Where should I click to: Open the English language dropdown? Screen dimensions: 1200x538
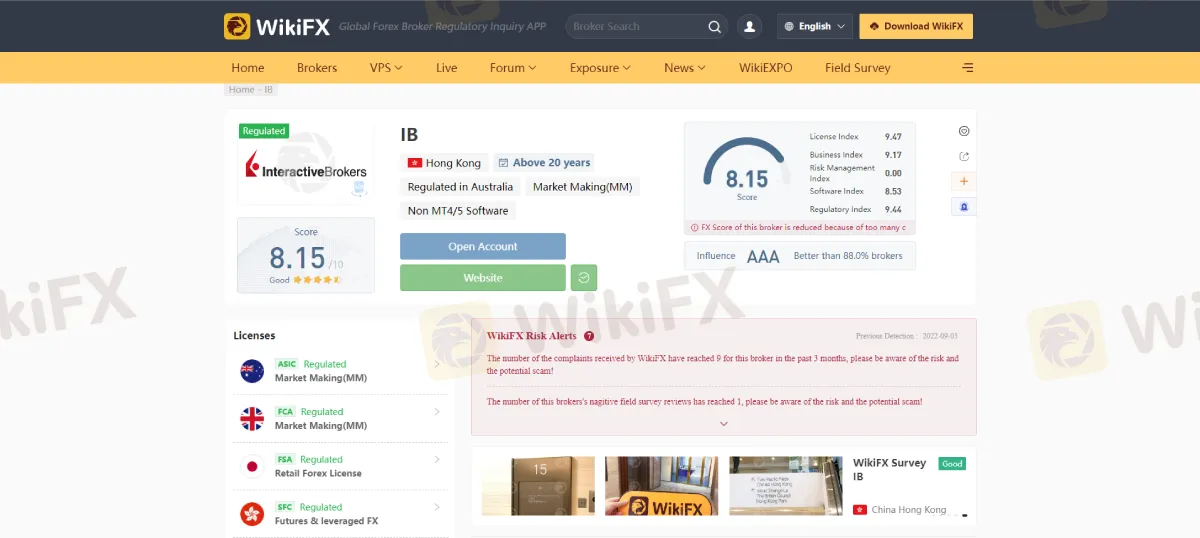point(814,27)
